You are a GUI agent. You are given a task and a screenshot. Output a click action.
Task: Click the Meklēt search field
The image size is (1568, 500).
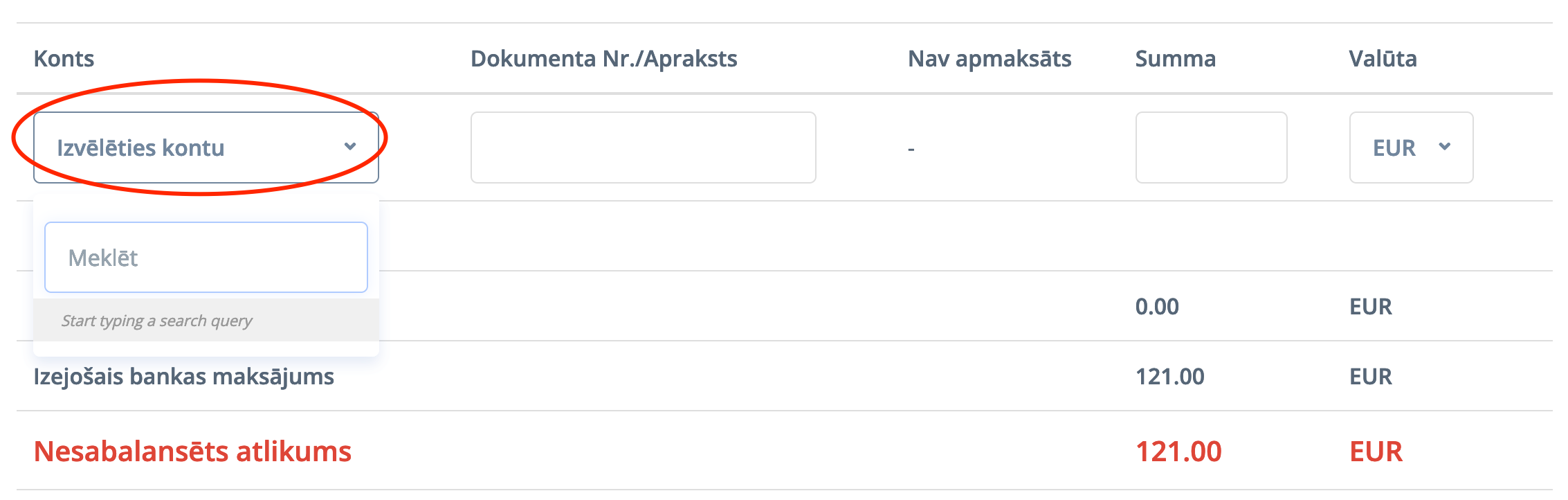(x=206, y=258)
